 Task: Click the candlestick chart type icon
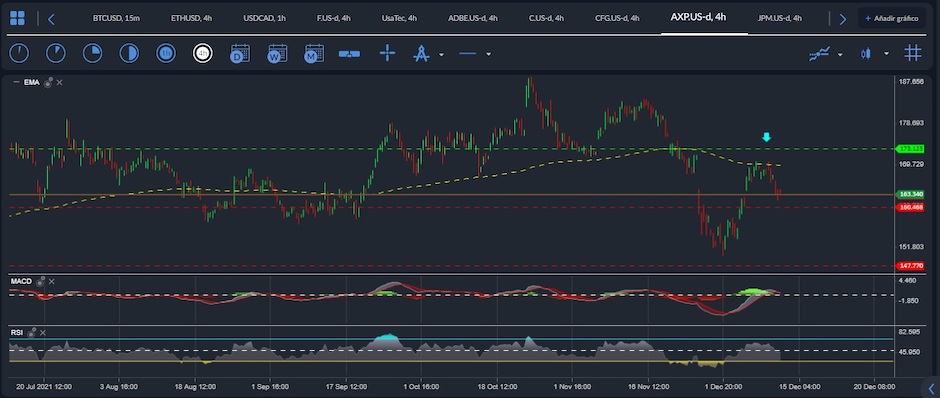point(866,54)
